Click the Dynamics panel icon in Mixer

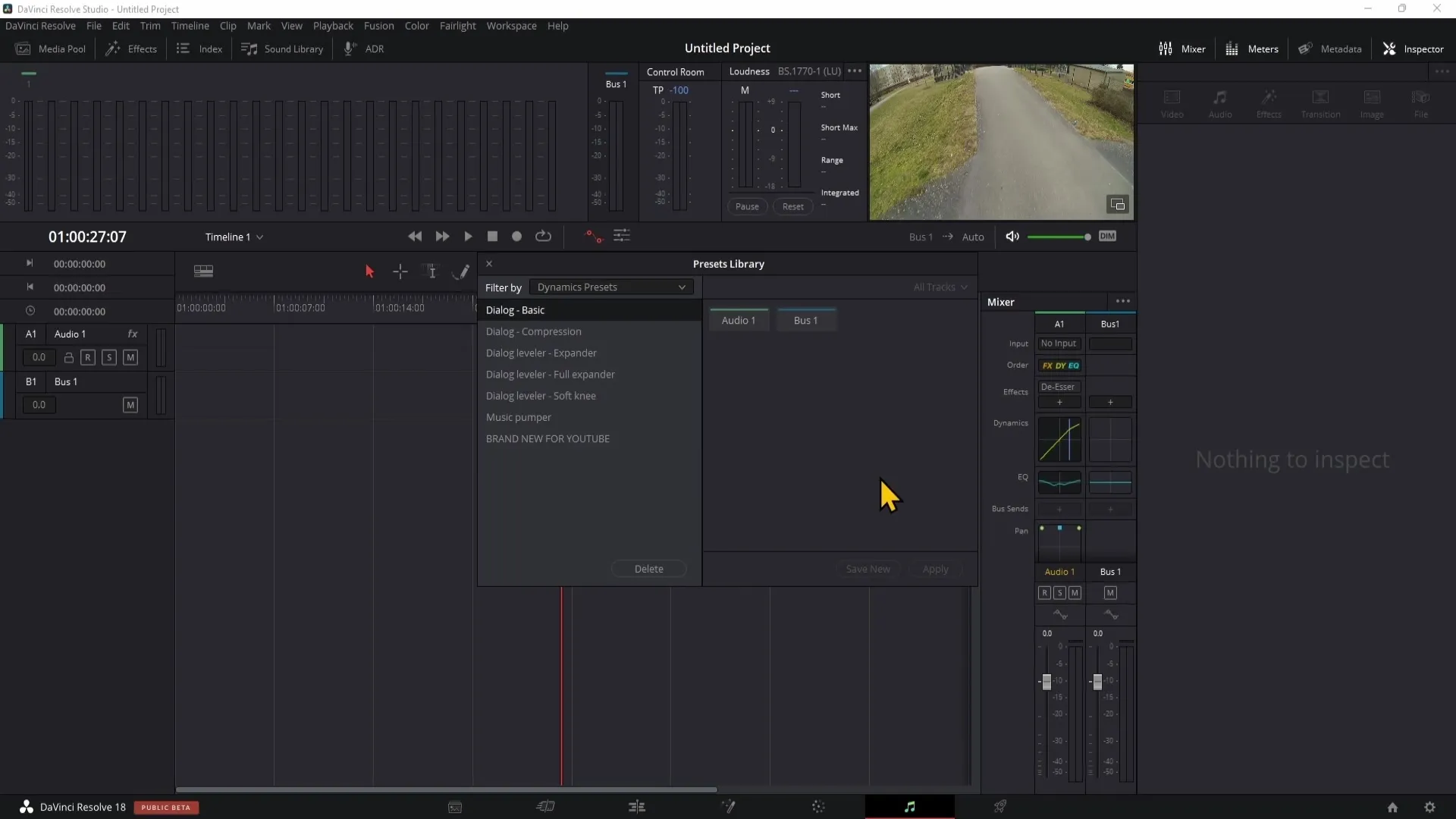coord(1060,440)
